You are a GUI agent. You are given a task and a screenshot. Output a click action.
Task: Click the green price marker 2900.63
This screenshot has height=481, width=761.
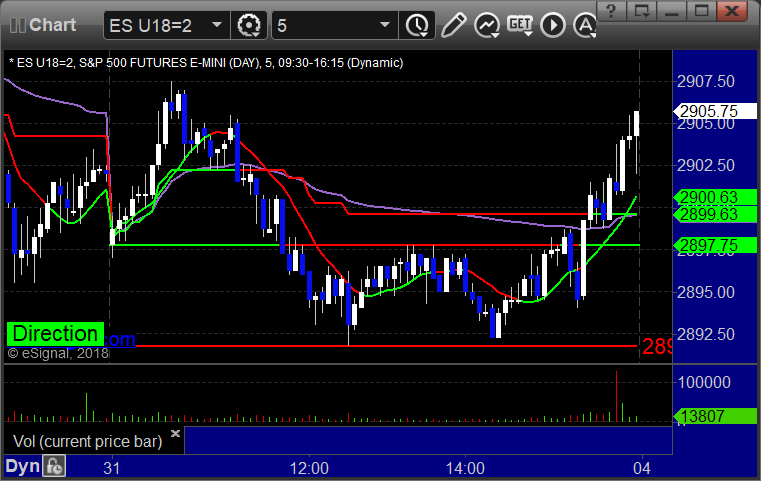click(714, 197)
